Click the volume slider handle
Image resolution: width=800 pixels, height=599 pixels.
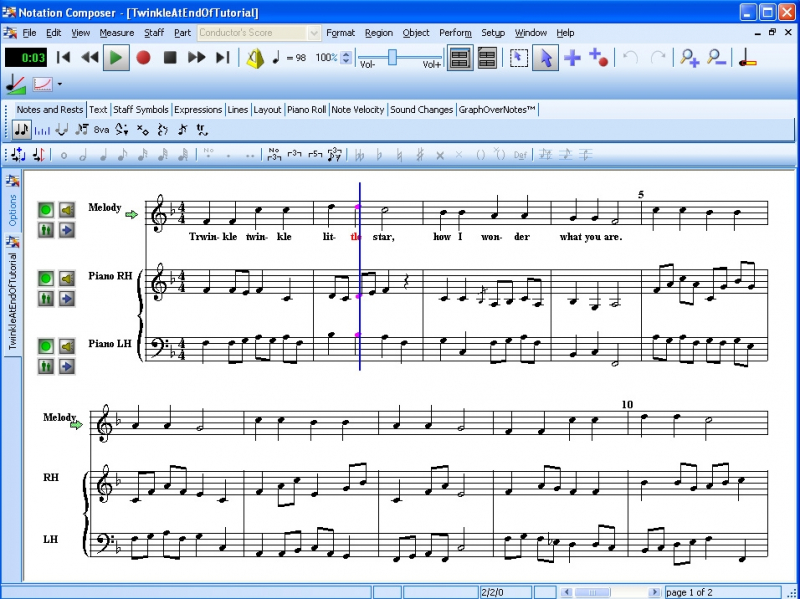coord(392,57)
